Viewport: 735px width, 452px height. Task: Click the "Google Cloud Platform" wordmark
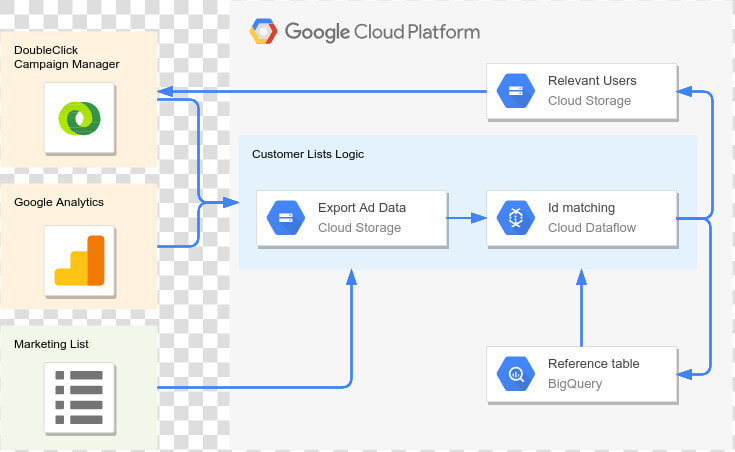point(382,32)
